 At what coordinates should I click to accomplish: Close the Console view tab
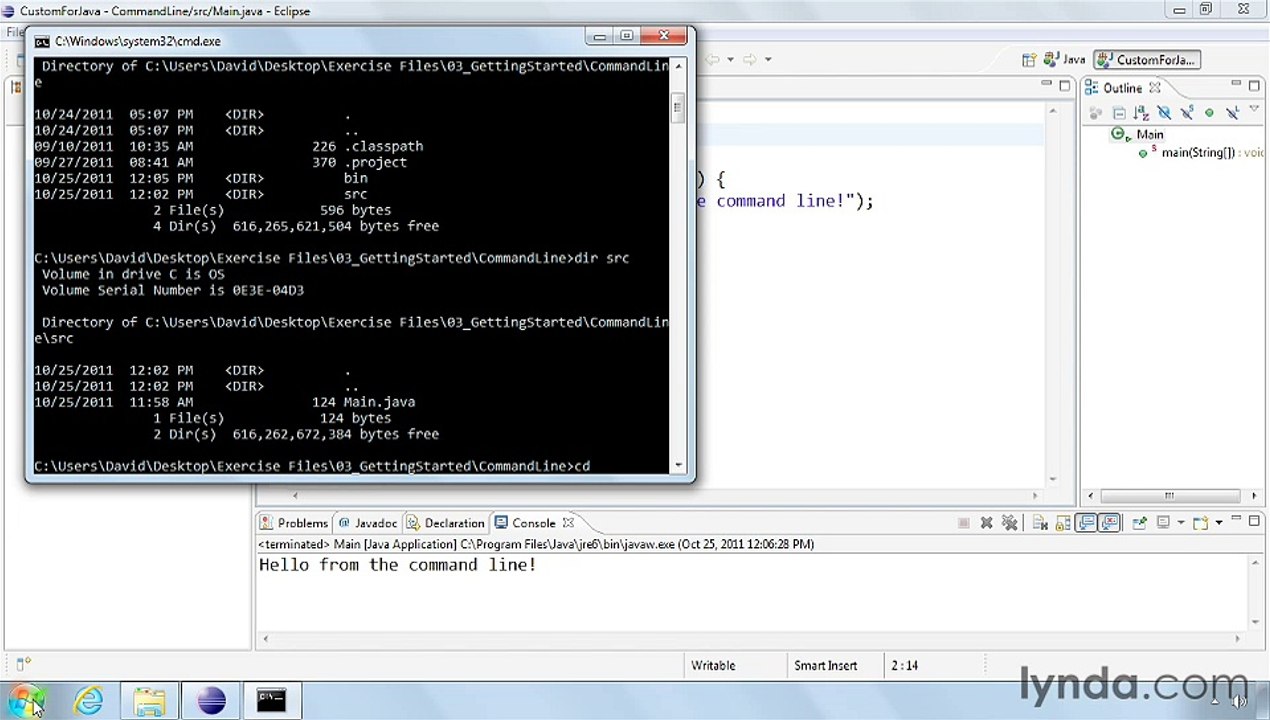click(x=568, y=523)
